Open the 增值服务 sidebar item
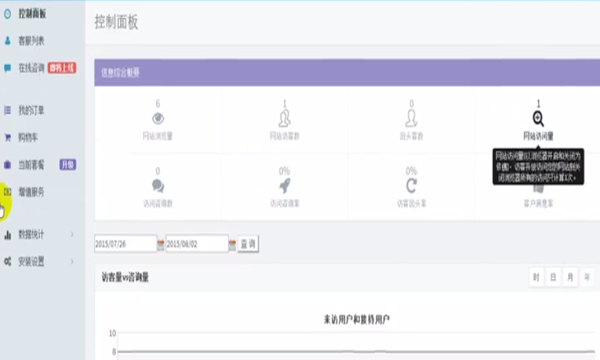Viewport: 600px width, 360px height. point(31,192)
